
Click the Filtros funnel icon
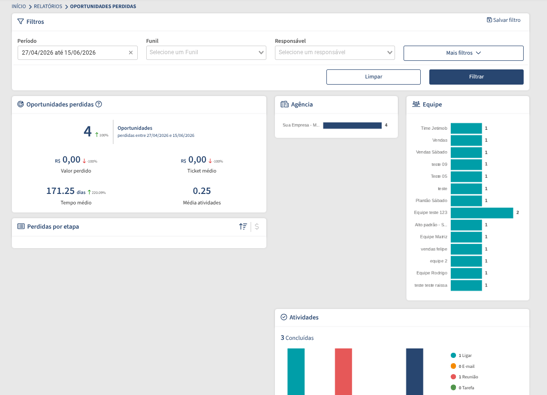tap(21, 22)
